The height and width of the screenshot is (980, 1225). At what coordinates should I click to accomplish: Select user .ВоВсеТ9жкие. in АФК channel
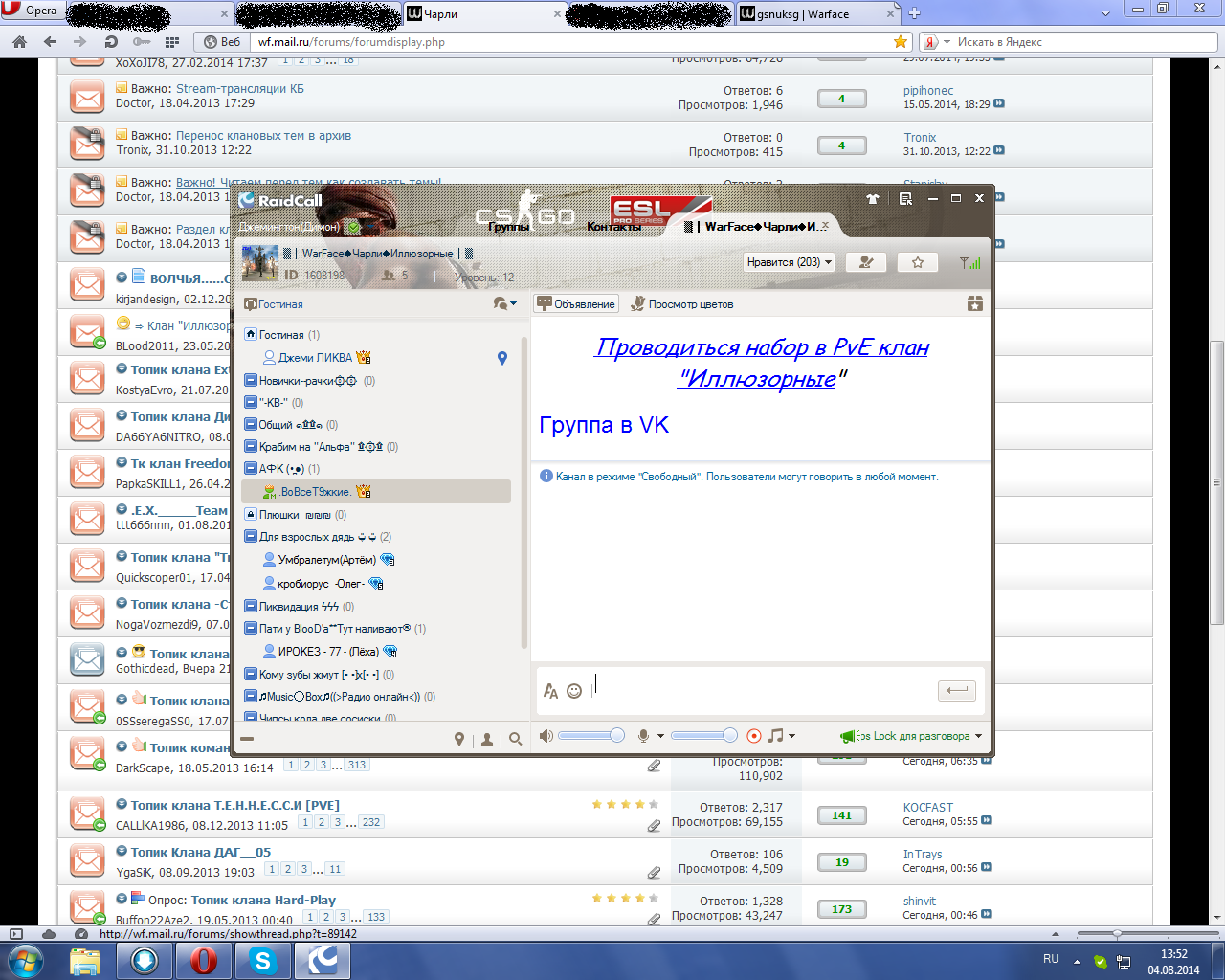[x=375, y=491]
